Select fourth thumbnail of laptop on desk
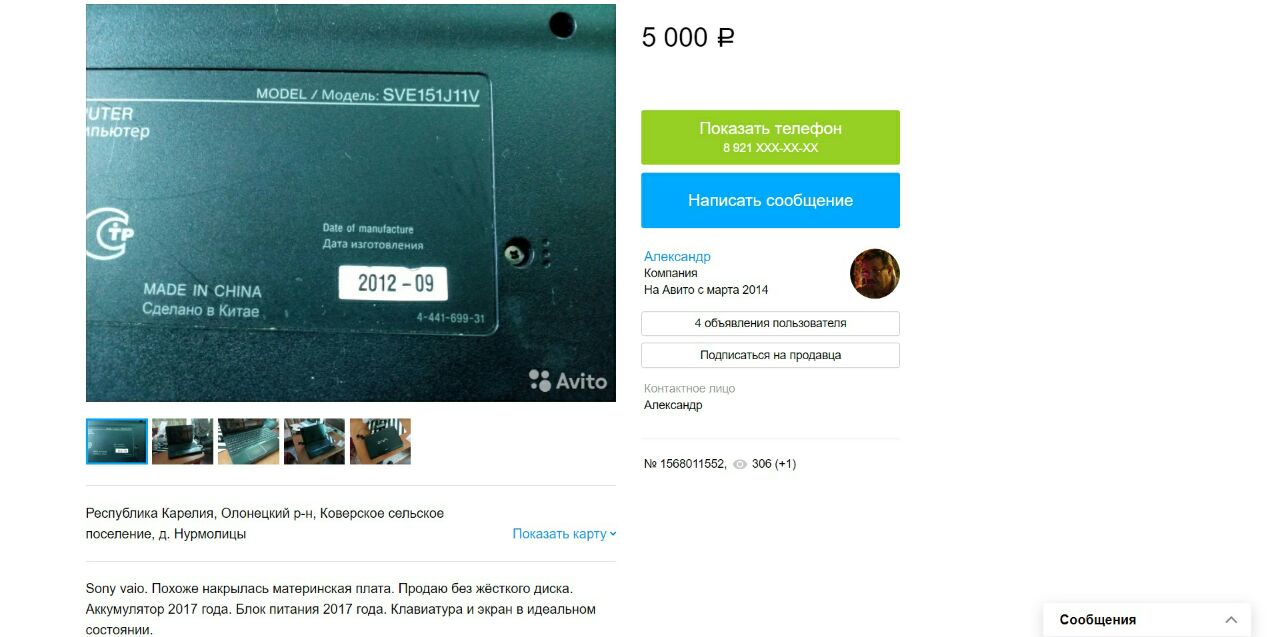1280x637 pixels. click(314, 441)
